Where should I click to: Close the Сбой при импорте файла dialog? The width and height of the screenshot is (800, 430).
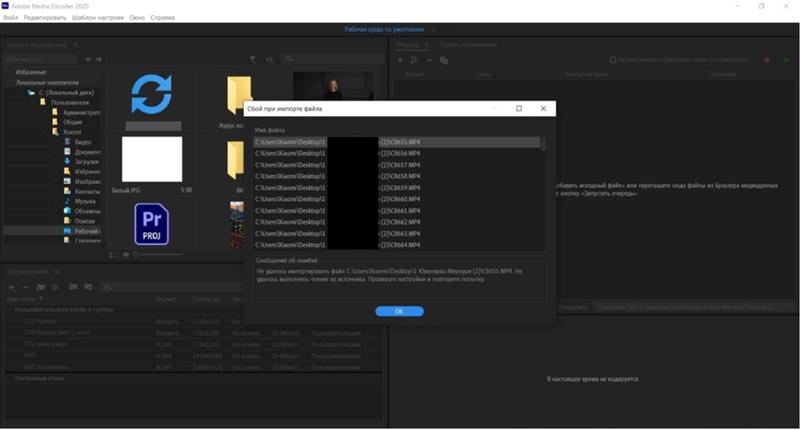[x=543, y=108]
